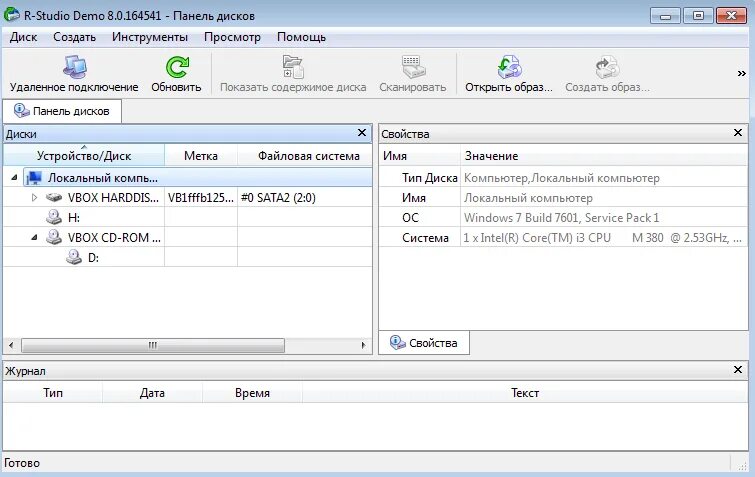Maximize the R-Studio window
755x477 pixels.
point(698,16)
